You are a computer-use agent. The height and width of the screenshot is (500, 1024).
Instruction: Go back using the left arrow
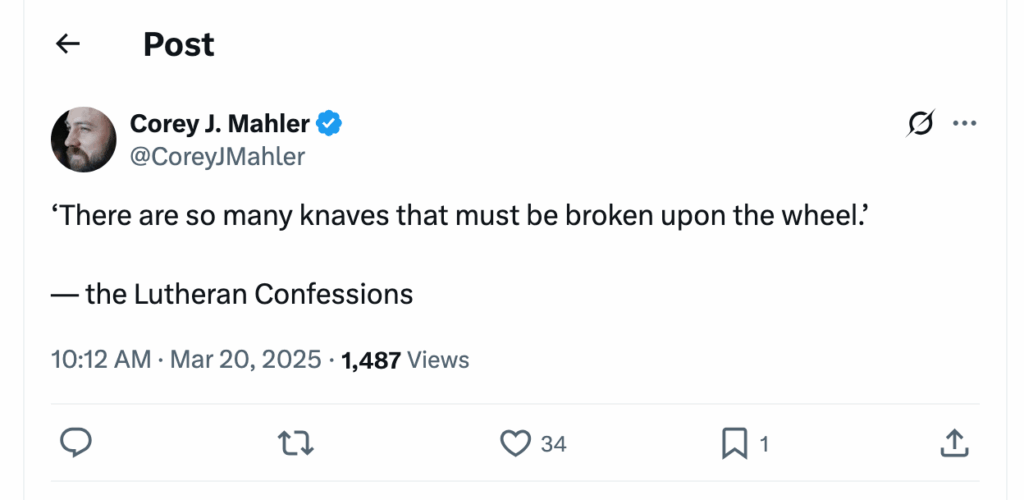pos(68,44)
